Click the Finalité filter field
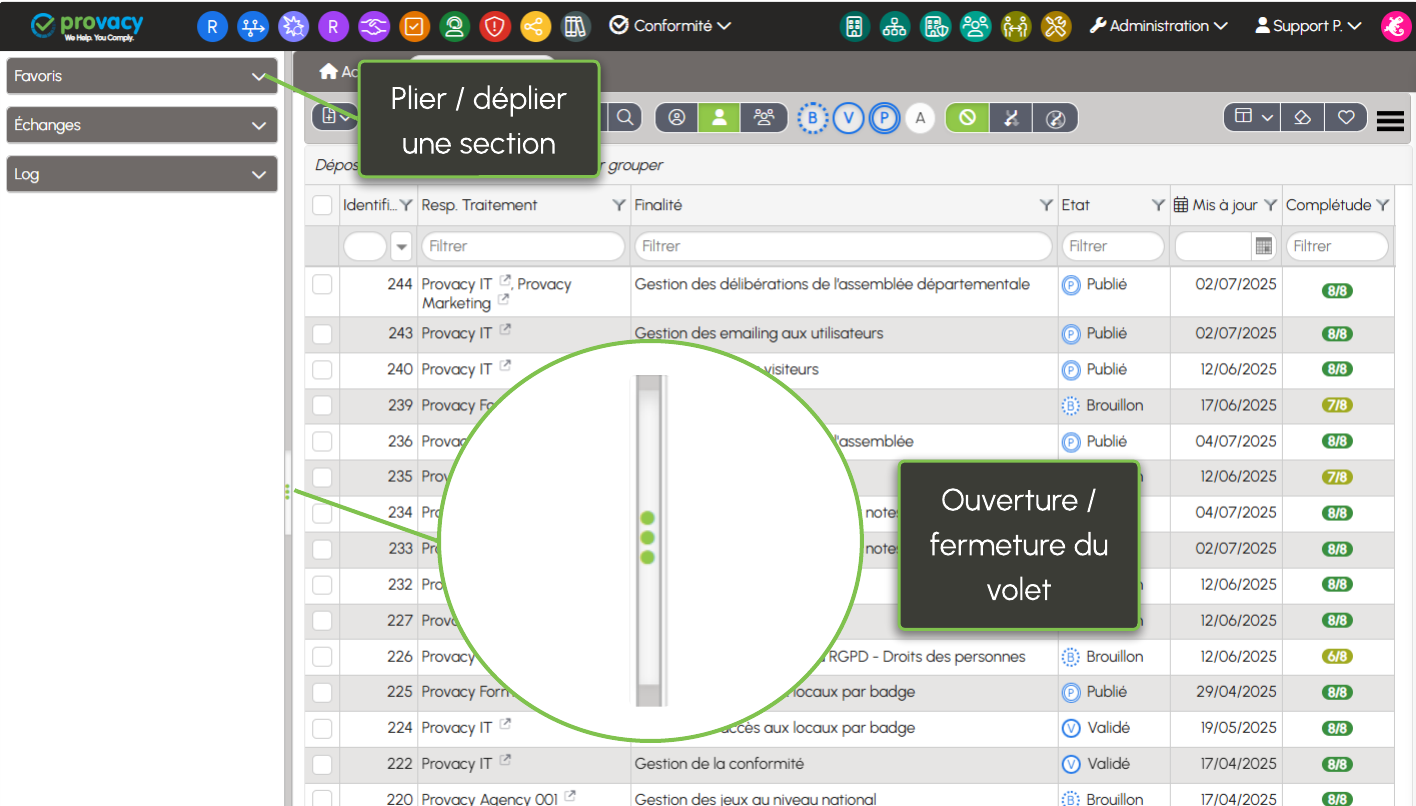Image resolution: width=1416 pixels, height=806 pixels. 843,246
